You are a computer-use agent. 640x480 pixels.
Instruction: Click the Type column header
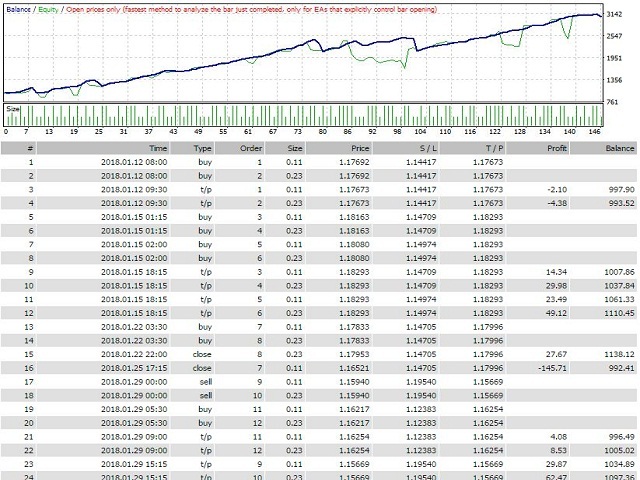click(204, 146)
